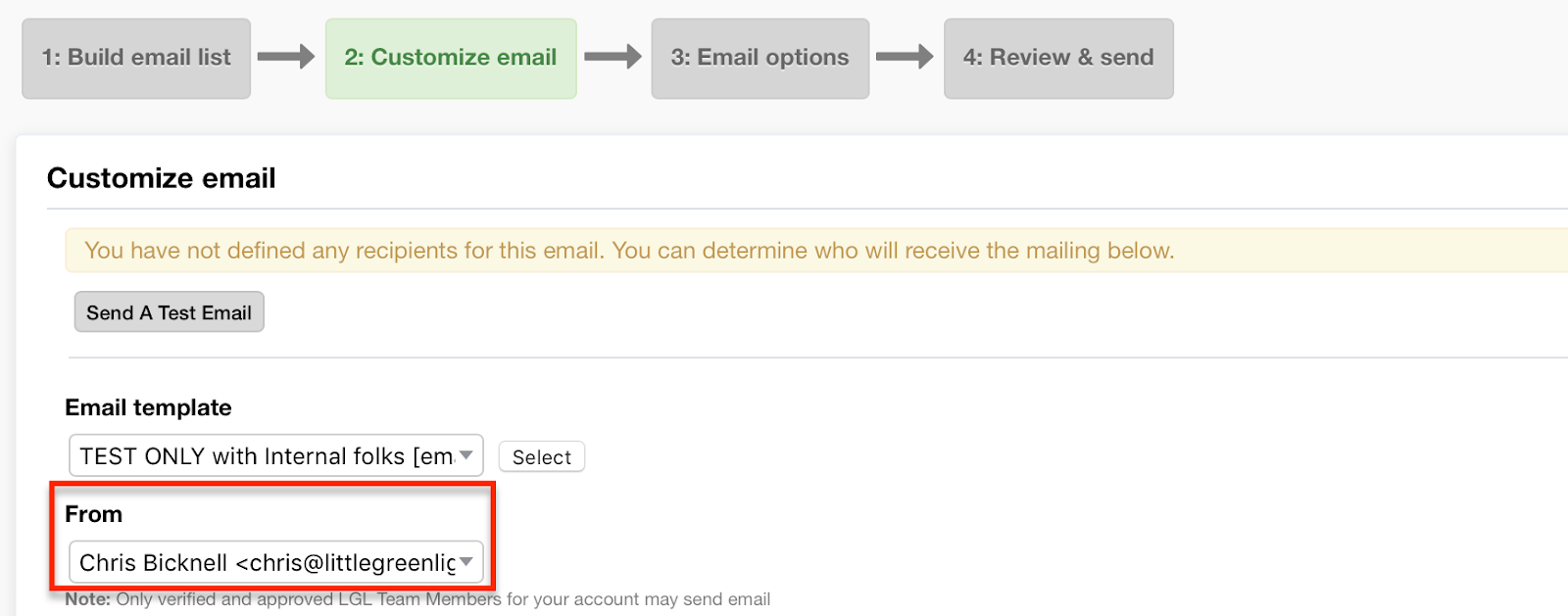The width and height of the screenshot is (1568, 616).
Task: Click the From field label
Action: tap(94, 514)
